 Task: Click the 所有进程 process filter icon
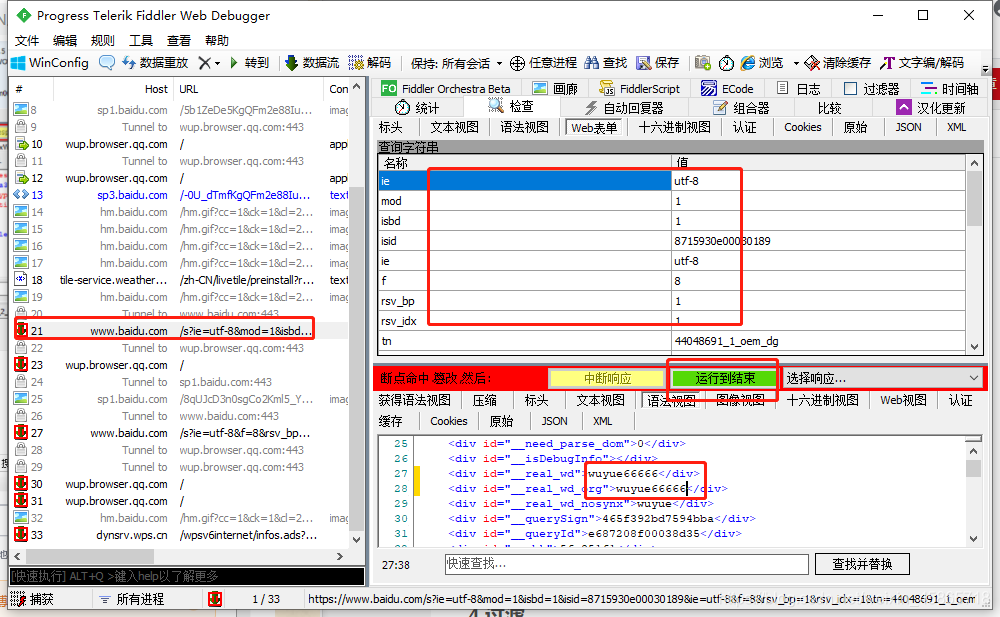tap(104, 599)
